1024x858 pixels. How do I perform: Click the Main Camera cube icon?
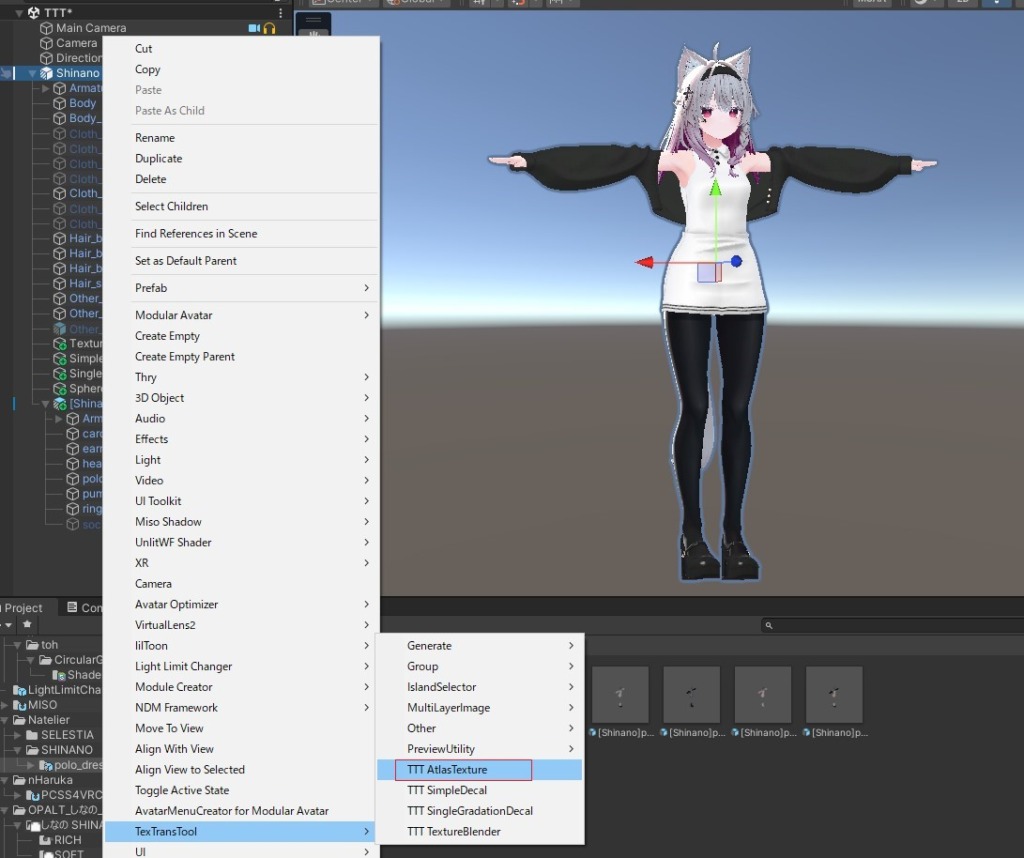point(46,28)
